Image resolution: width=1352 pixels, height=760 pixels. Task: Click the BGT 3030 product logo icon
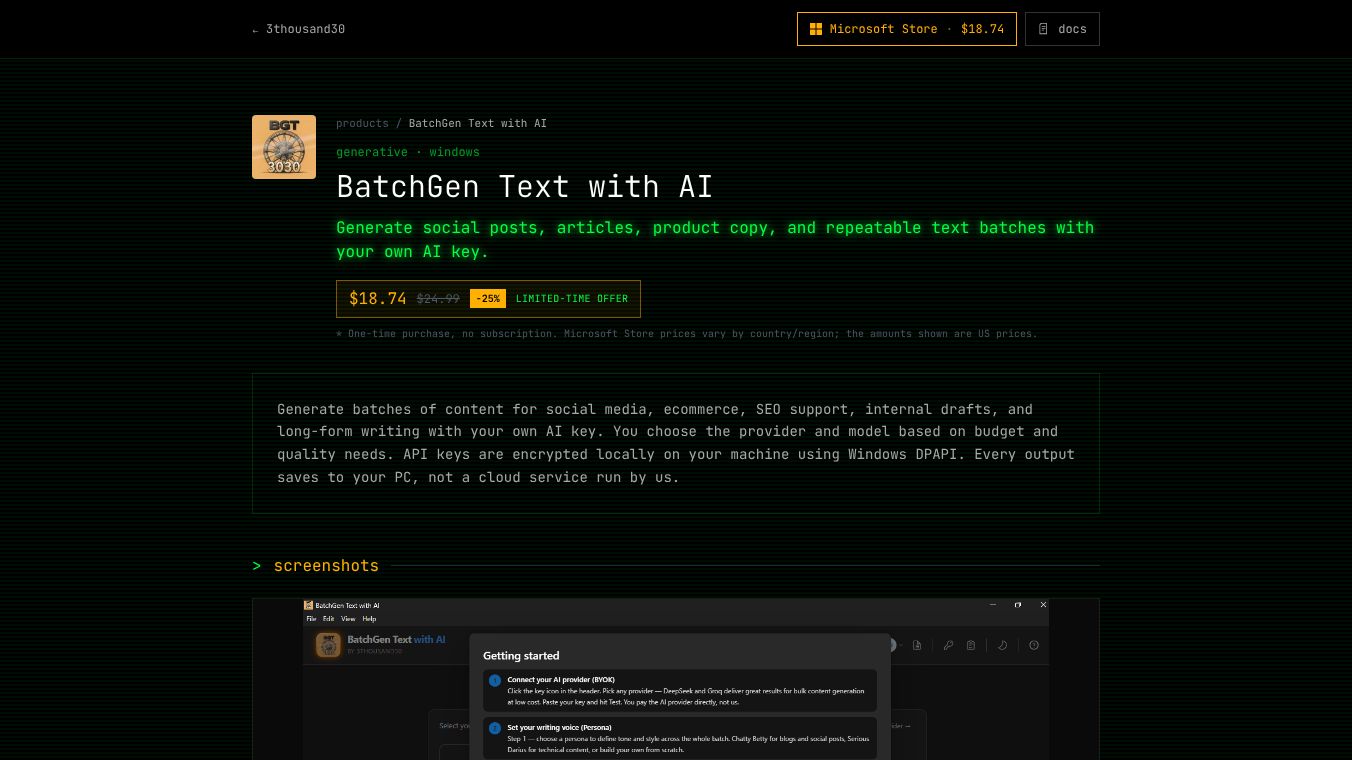284,147
